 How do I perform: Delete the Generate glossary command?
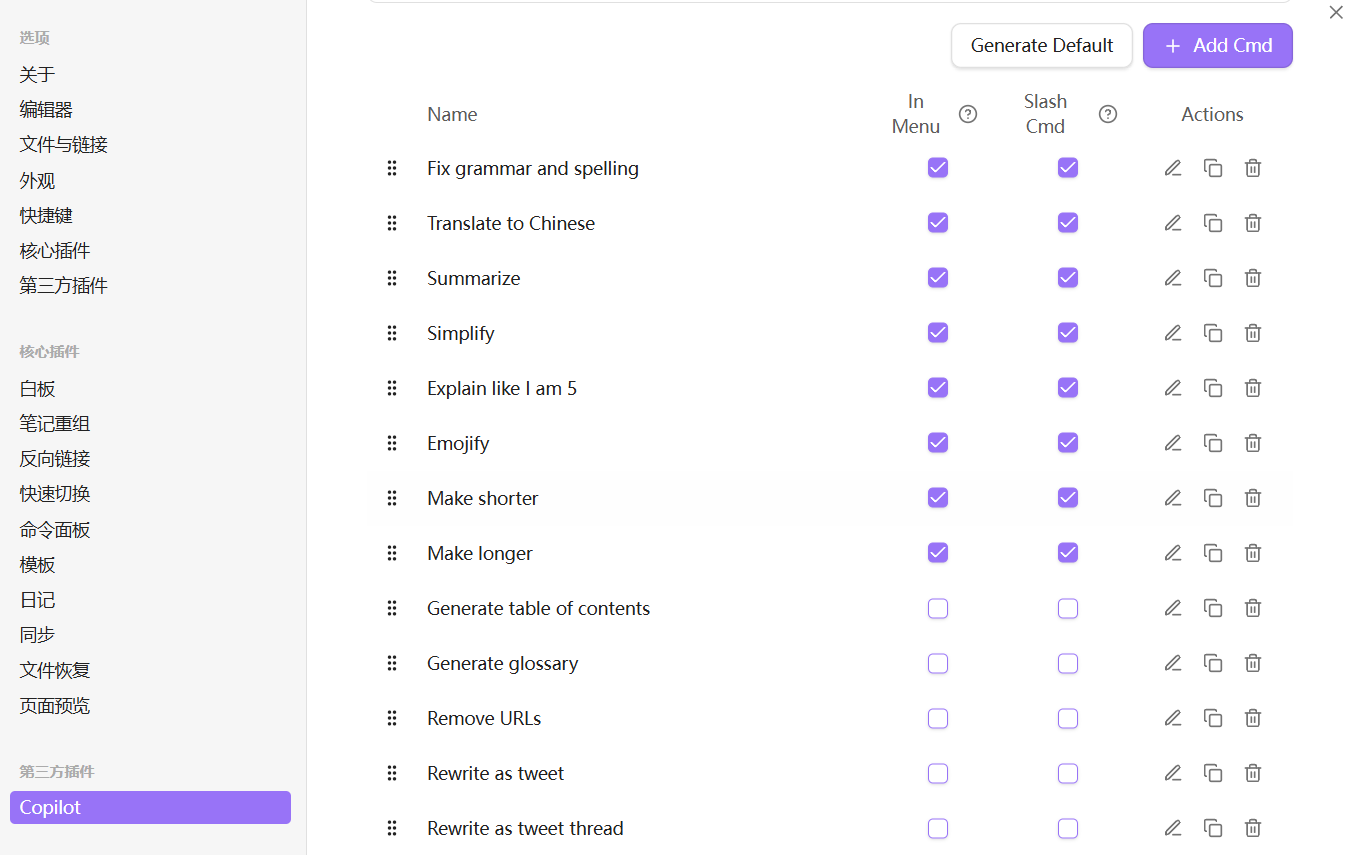1253,663
